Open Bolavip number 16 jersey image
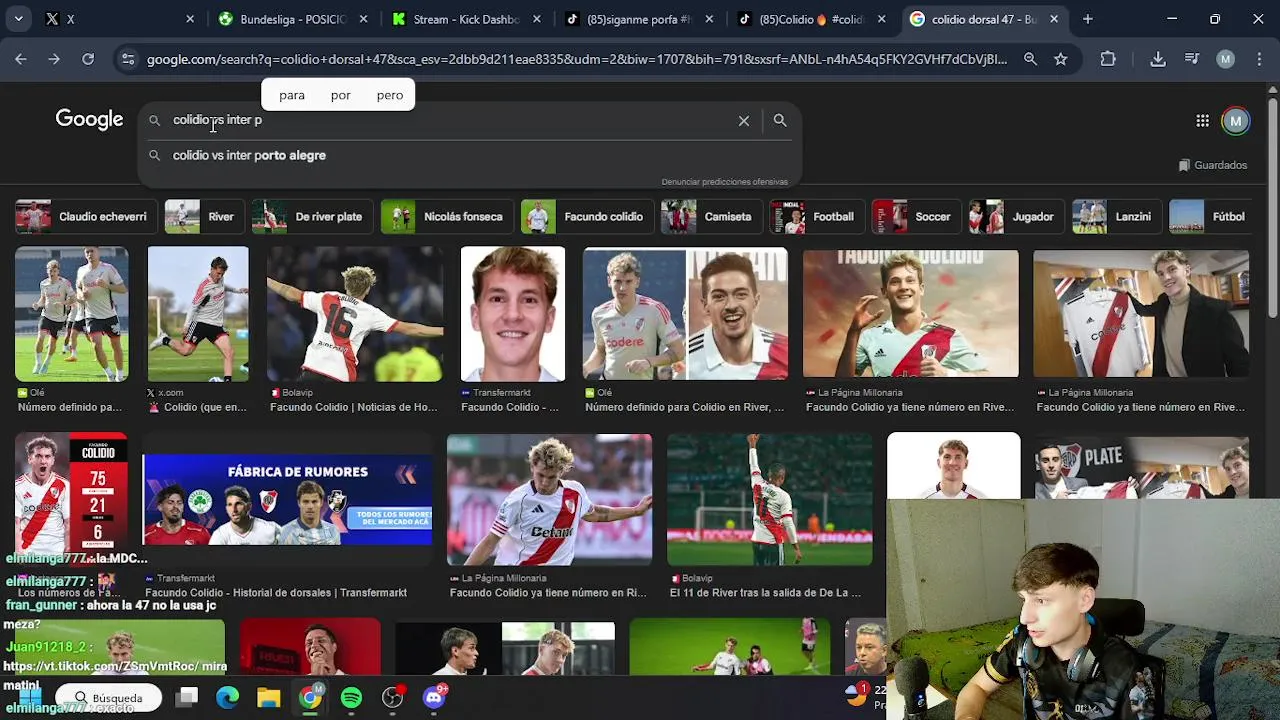1280x720 pixels. [354, 314]
